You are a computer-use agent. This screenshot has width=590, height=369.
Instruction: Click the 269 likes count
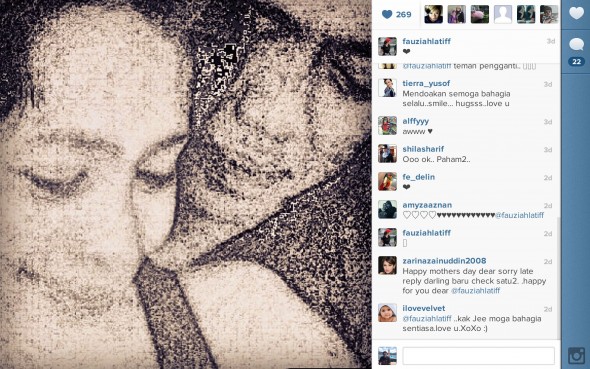click(x=403, y=14)
